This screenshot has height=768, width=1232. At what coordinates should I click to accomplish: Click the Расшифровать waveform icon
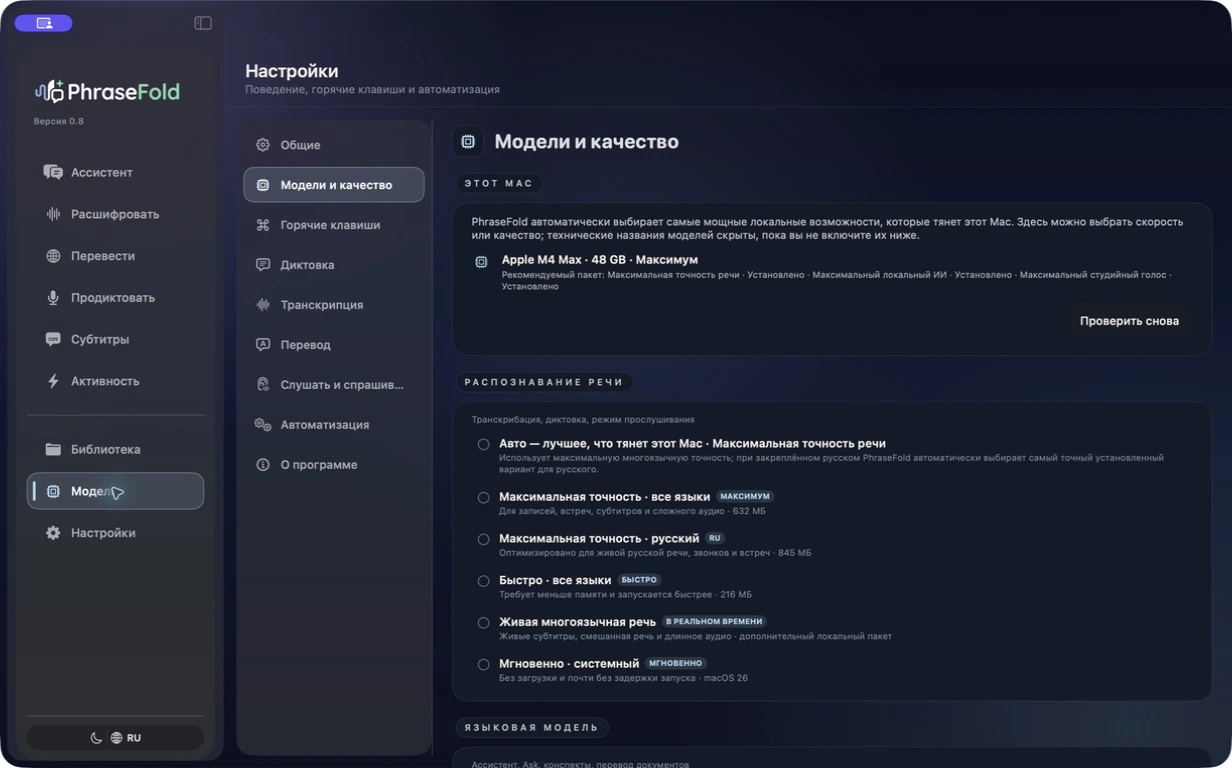(53, 214)
